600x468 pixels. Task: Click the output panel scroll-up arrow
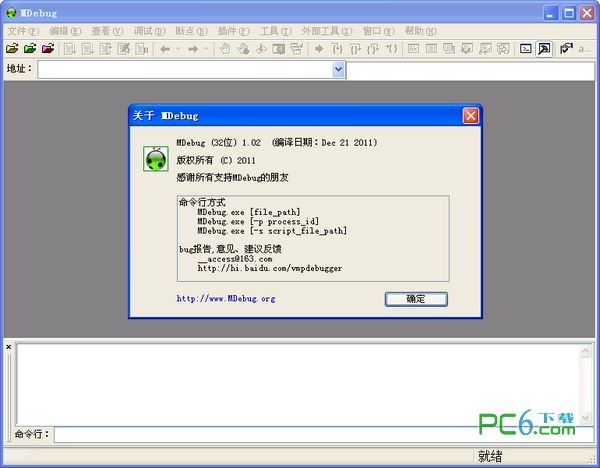click(585, 351)
